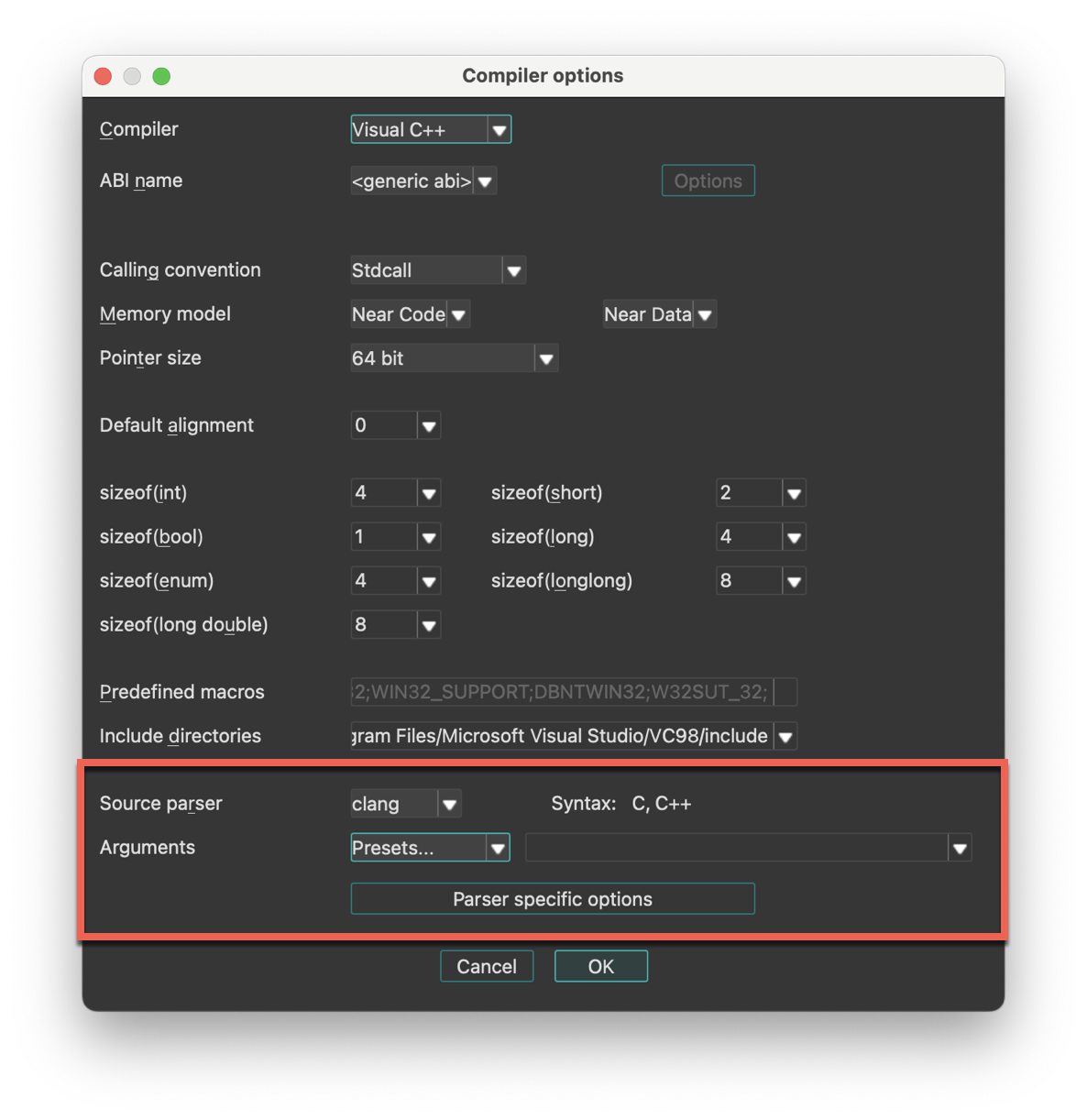Click the Parser specific options button

[552, 898]
